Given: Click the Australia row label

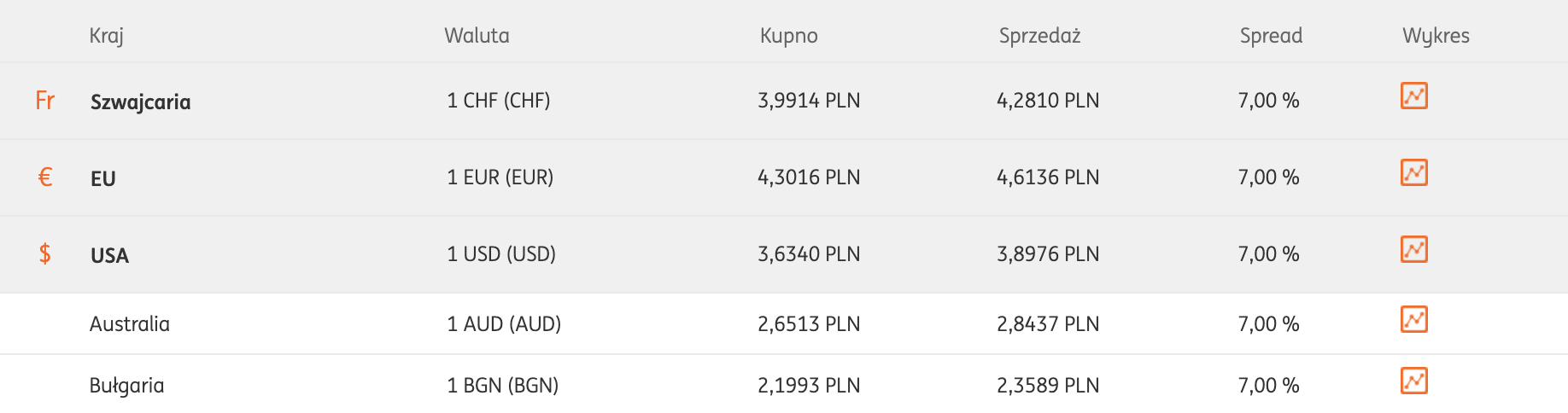Looking at the screenshot, I should pyautogui.click(x=130, y=324).
